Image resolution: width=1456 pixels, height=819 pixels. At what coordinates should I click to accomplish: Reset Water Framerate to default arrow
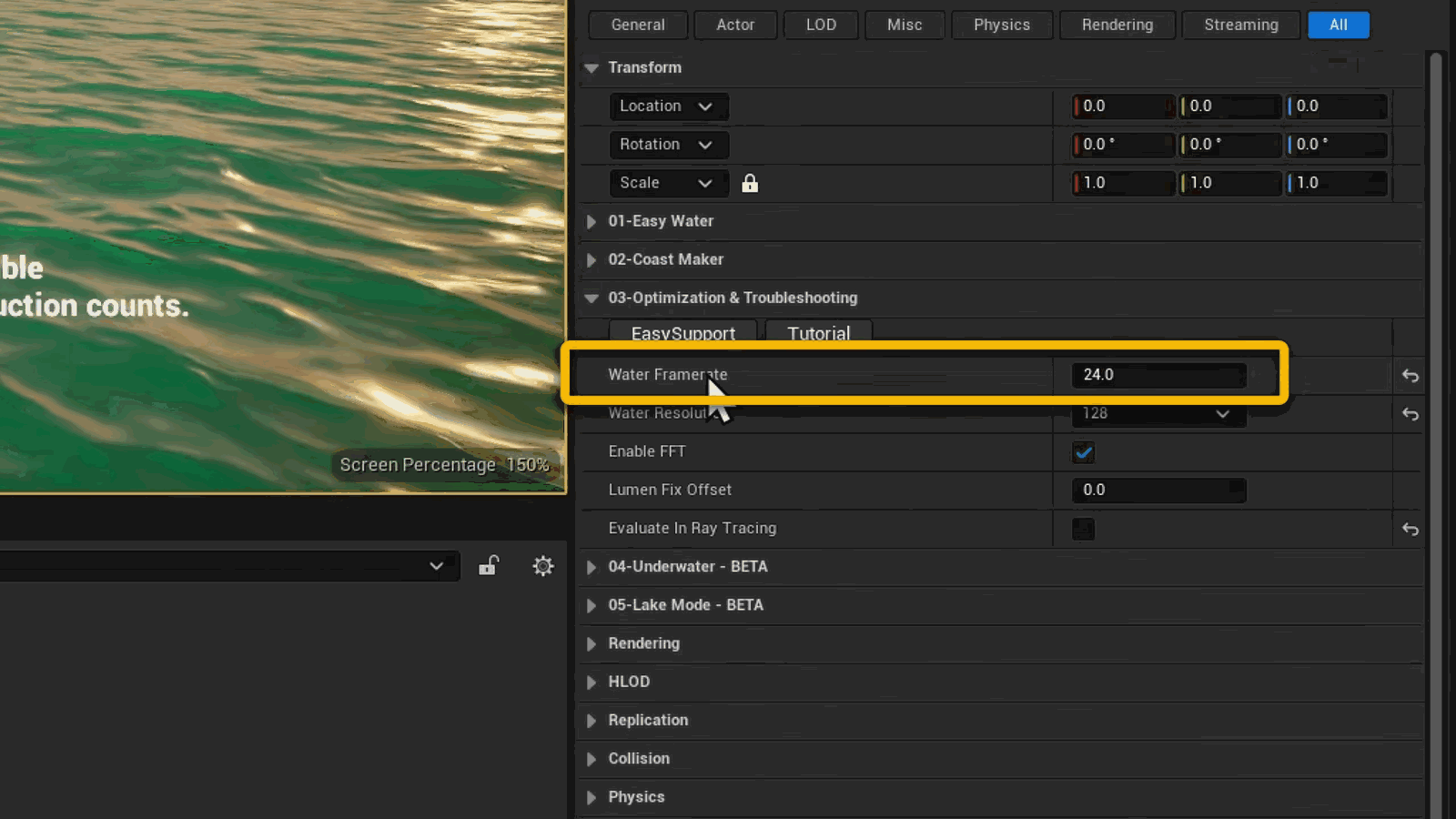click(1410, 375)
